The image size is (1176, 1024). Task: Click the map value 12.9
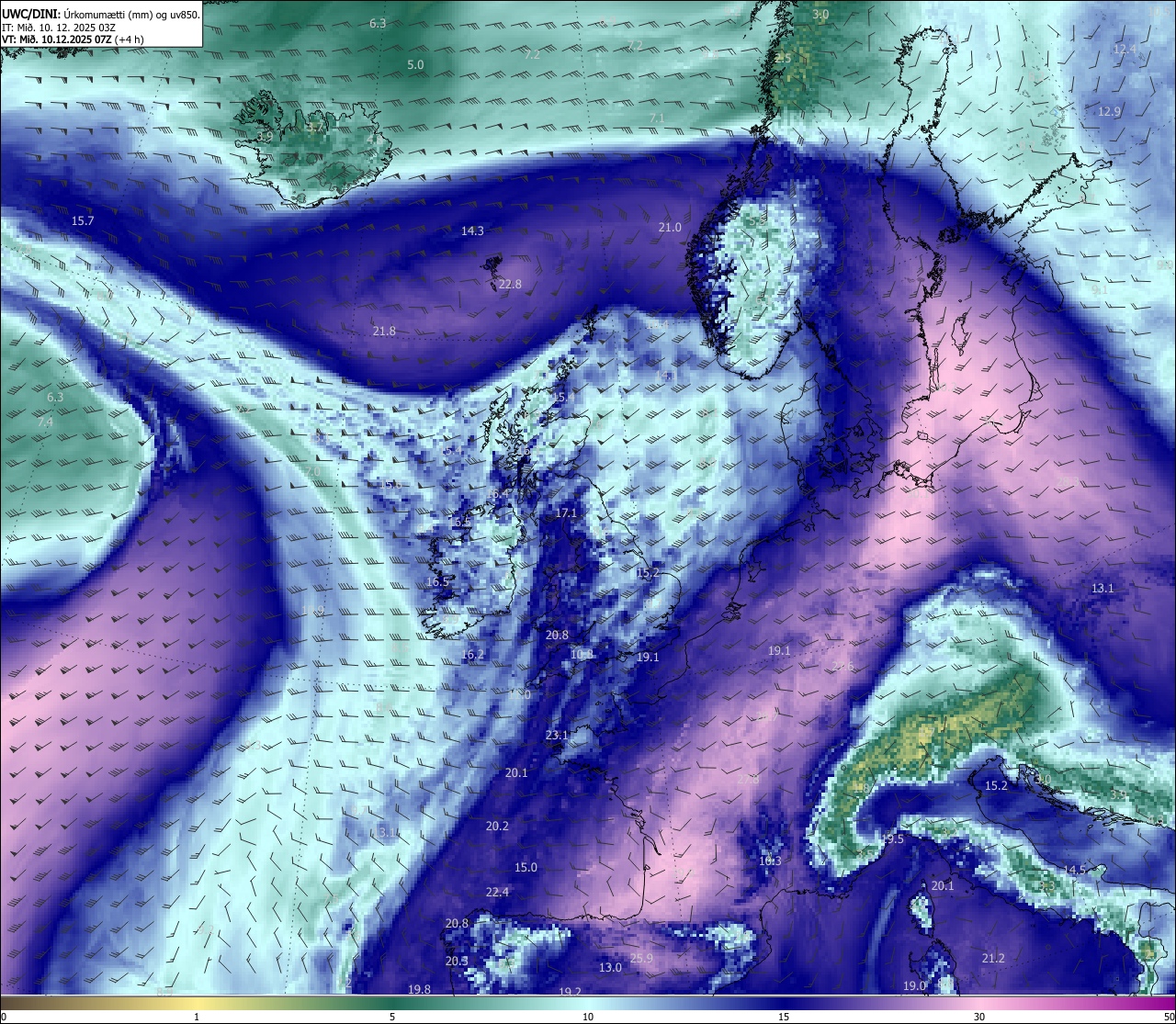click(1110, 112)
